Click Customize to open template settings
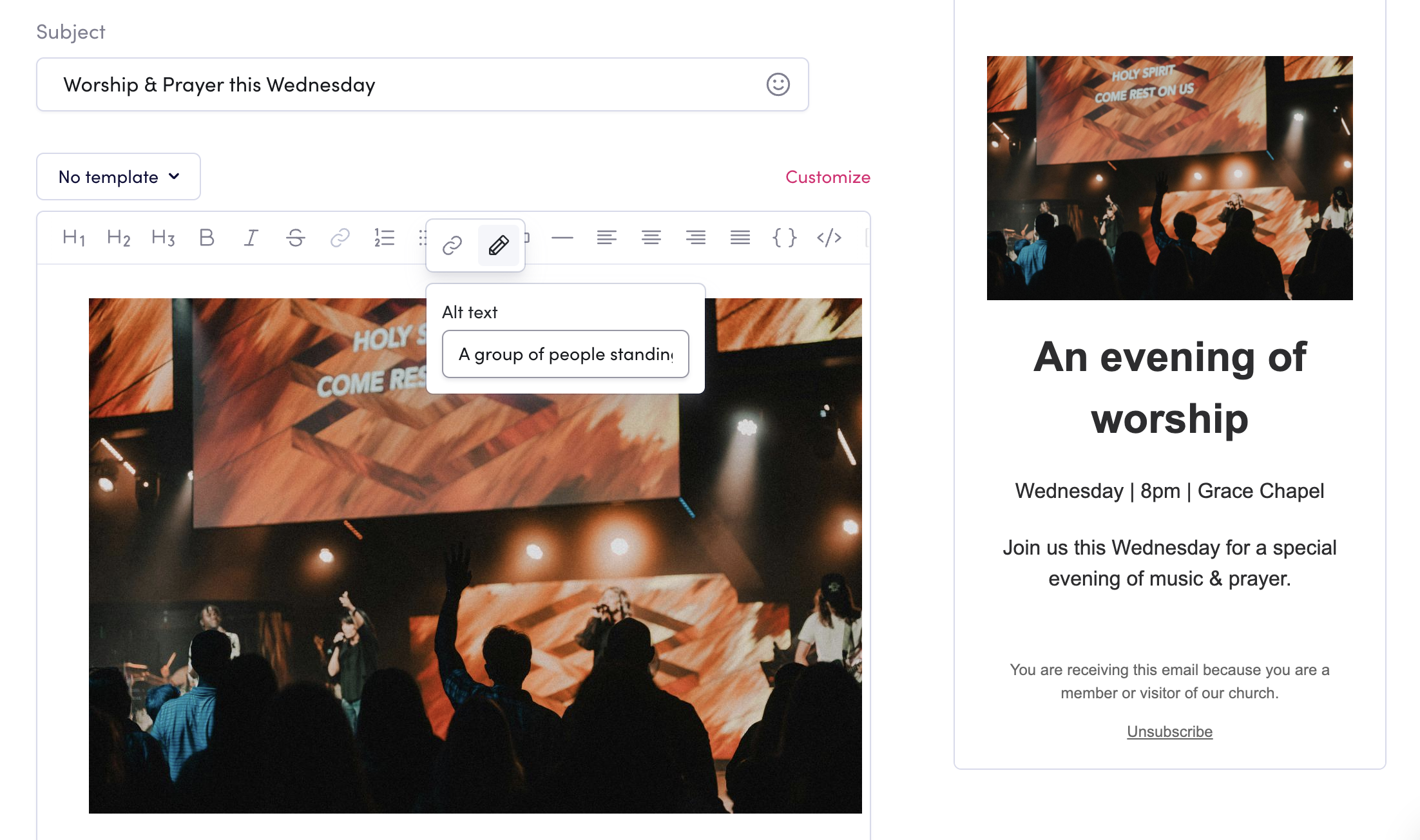Screen dimensions: 1420x840 (x=829, y=177)
